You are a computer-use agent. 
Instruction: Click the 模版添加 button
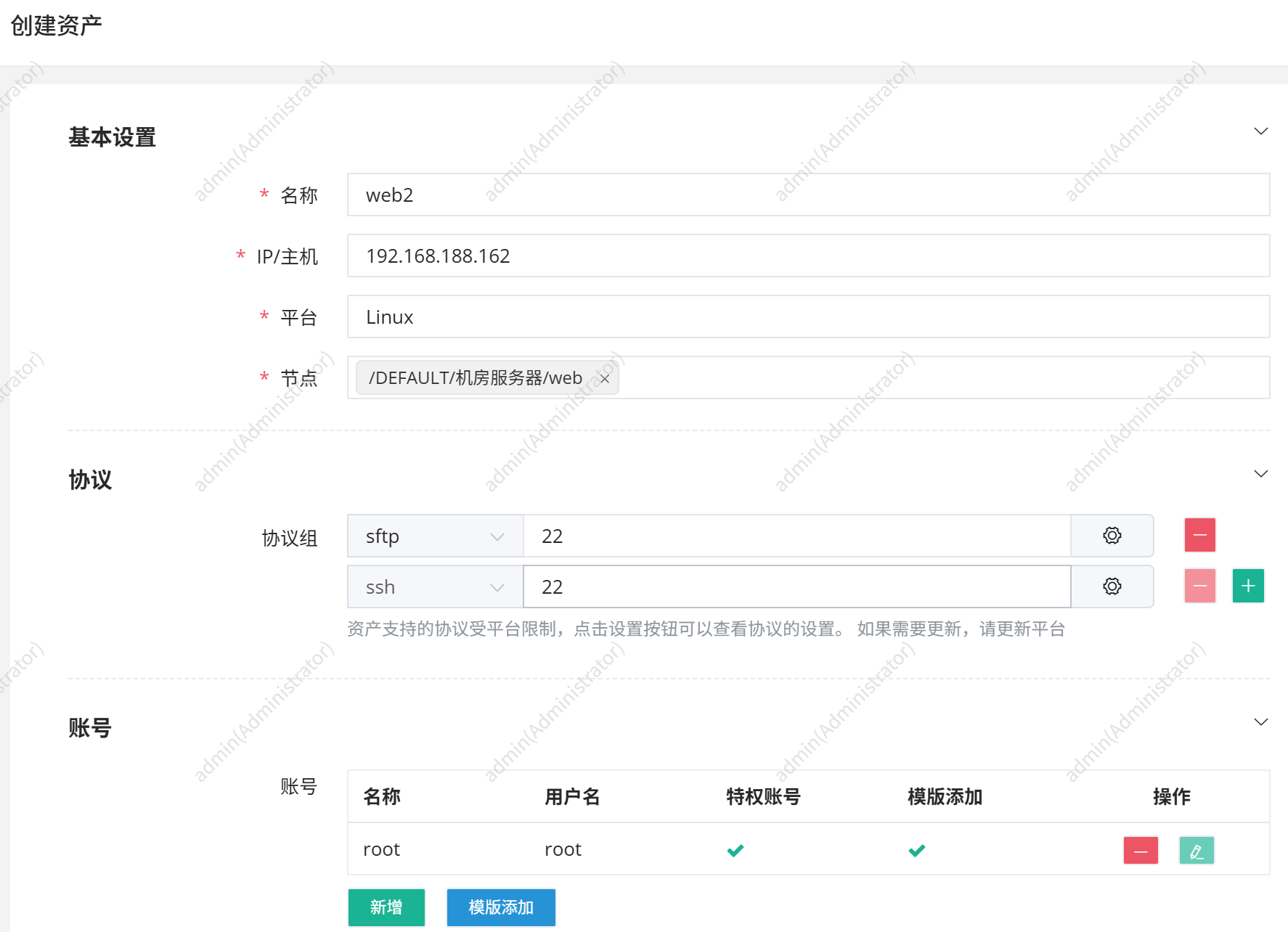[501, 907]
